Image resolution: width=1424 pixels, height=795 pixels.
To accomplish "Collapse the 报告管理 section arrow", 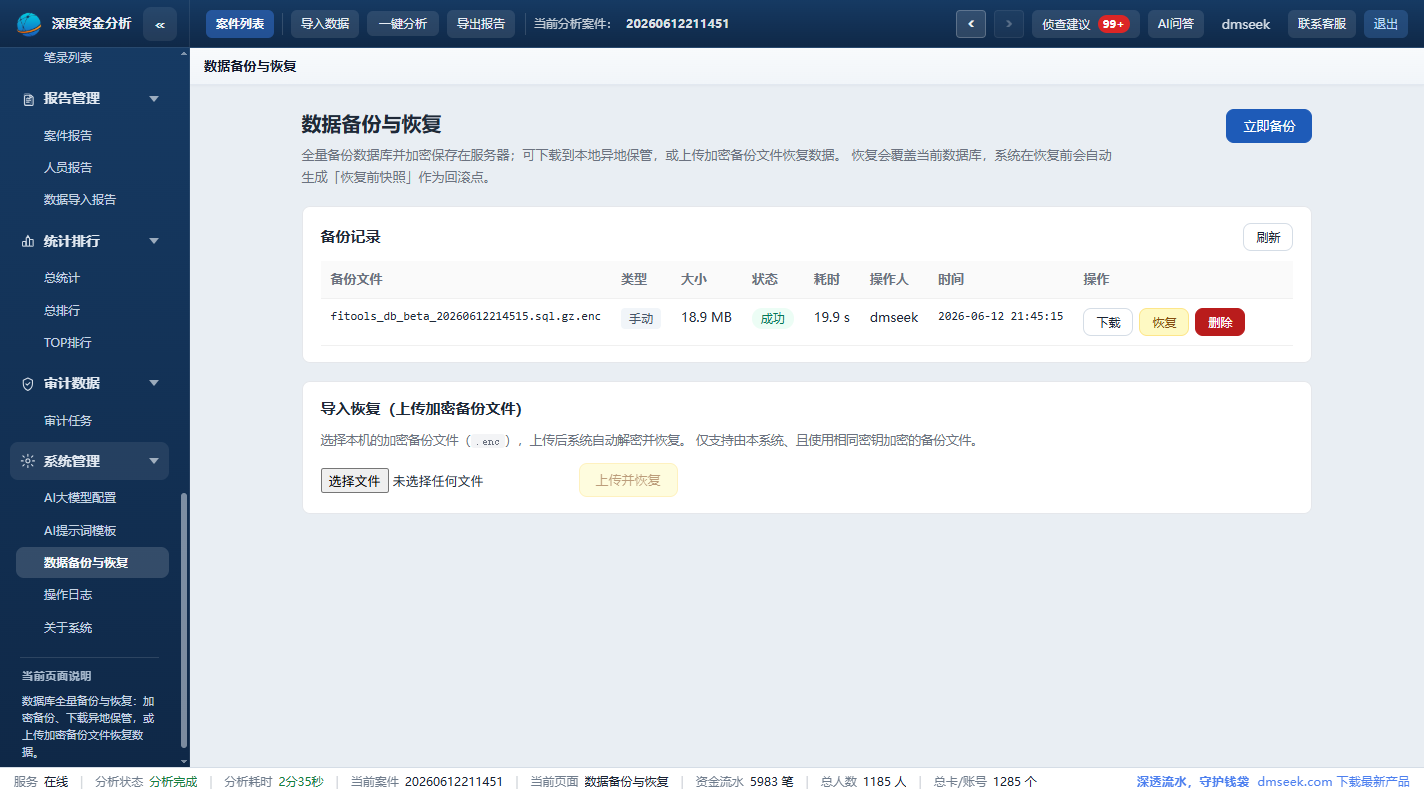I will point(154,99).
